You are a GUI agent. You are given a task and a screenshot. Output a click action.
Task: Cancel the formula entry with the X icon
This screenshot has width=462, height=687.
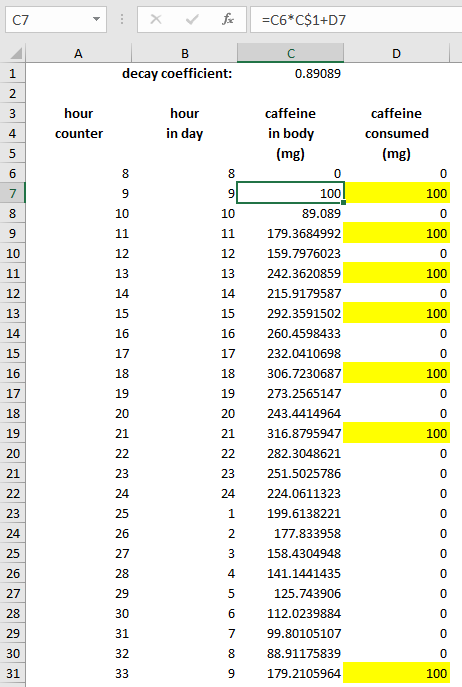pos(156,19)
